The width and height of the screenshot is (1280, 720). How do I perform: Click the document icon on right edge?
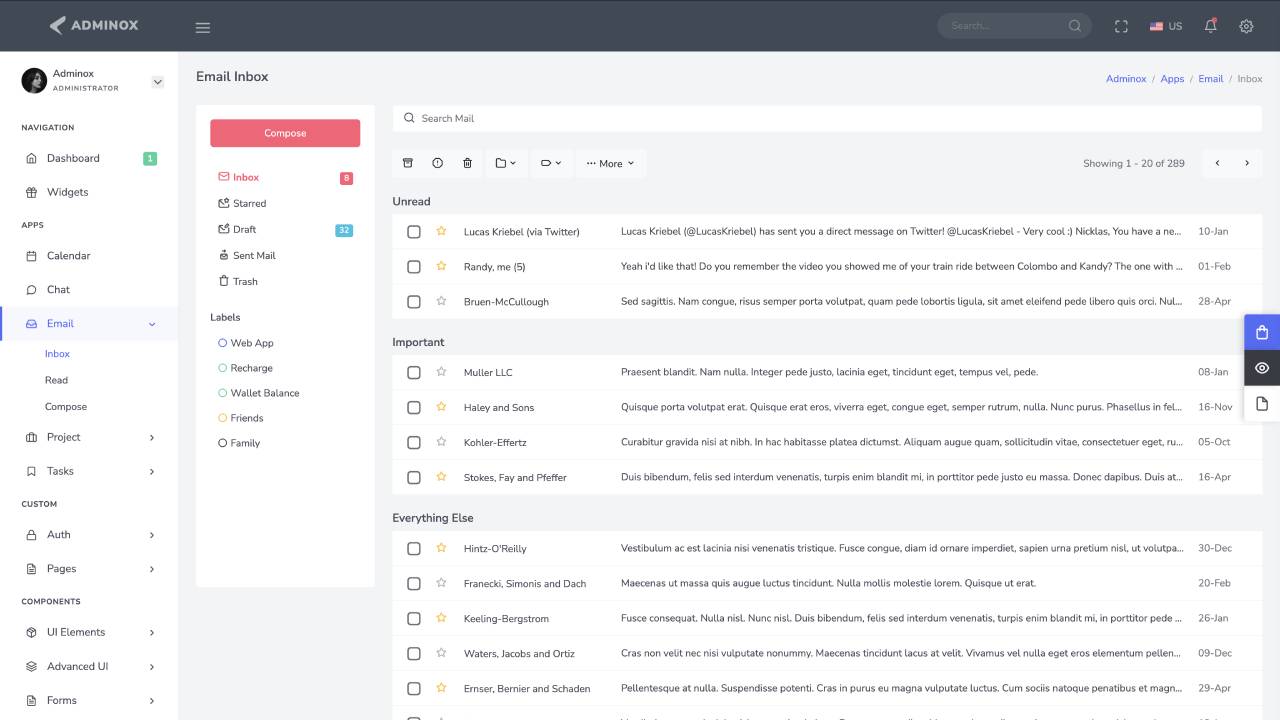[1262, 403]
